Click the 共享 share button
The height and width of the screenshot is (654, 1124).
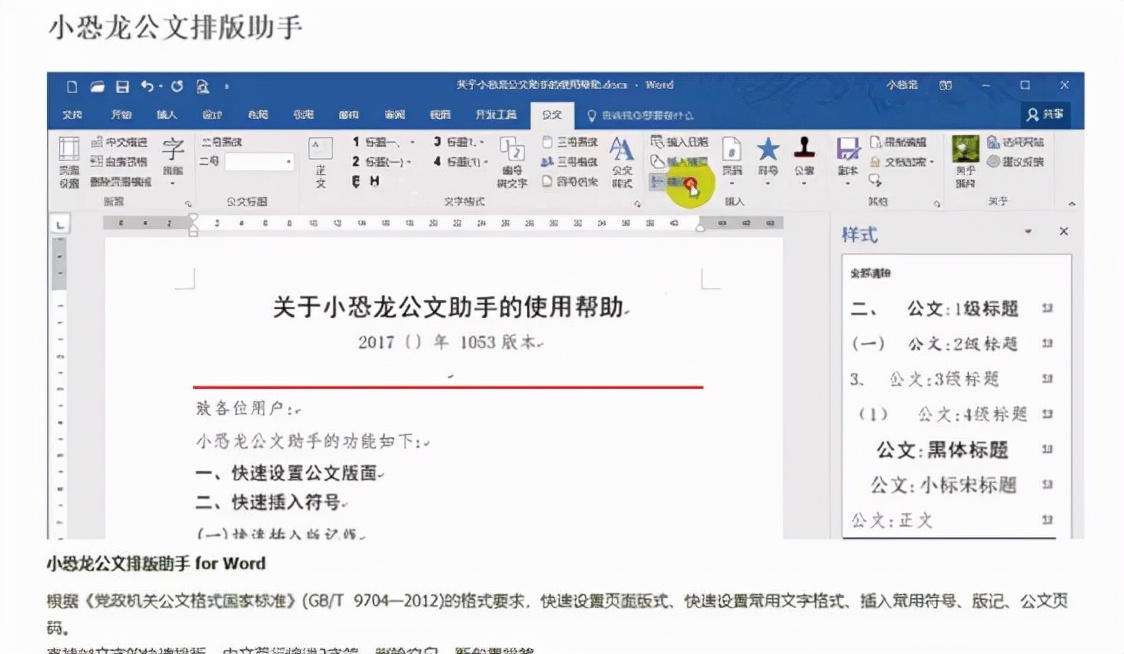click(x=1046, y=115)
